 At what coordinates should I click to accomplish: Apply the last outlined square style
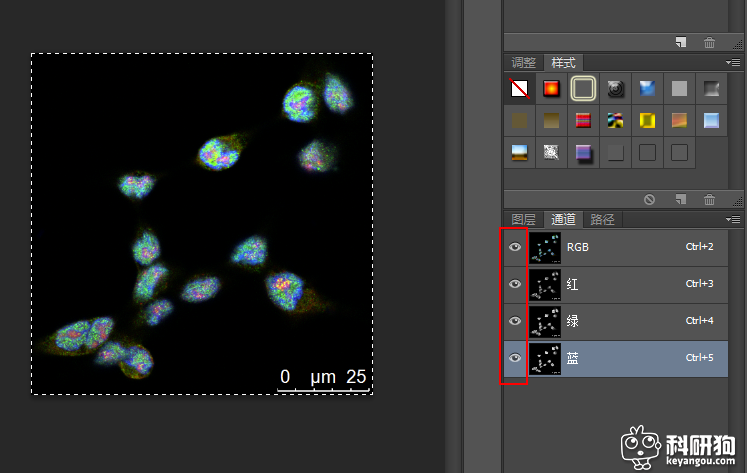coord(679,152)
